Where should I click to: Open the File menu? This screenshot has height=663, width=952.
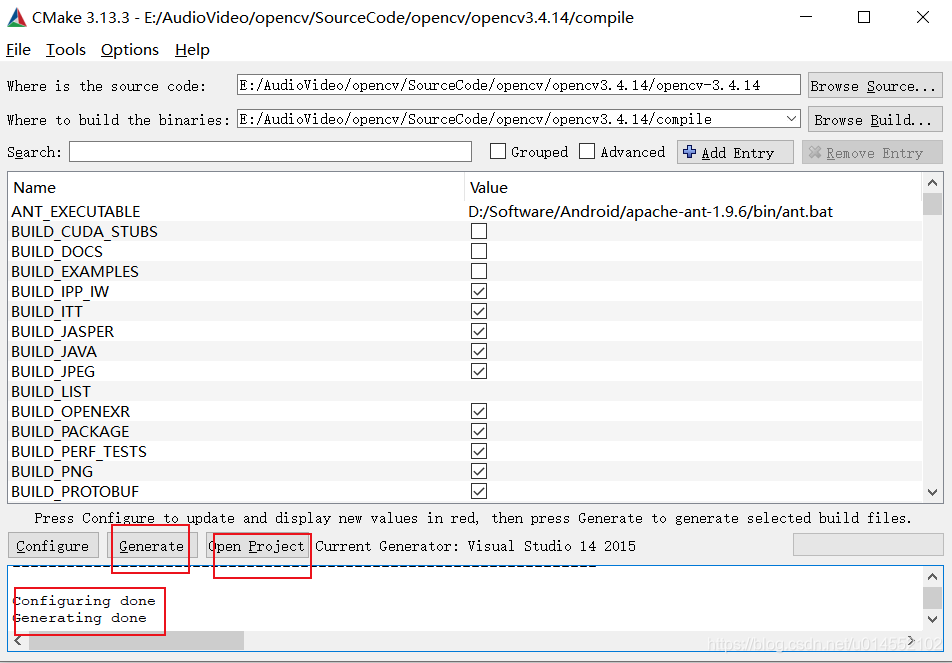[18, 50]
